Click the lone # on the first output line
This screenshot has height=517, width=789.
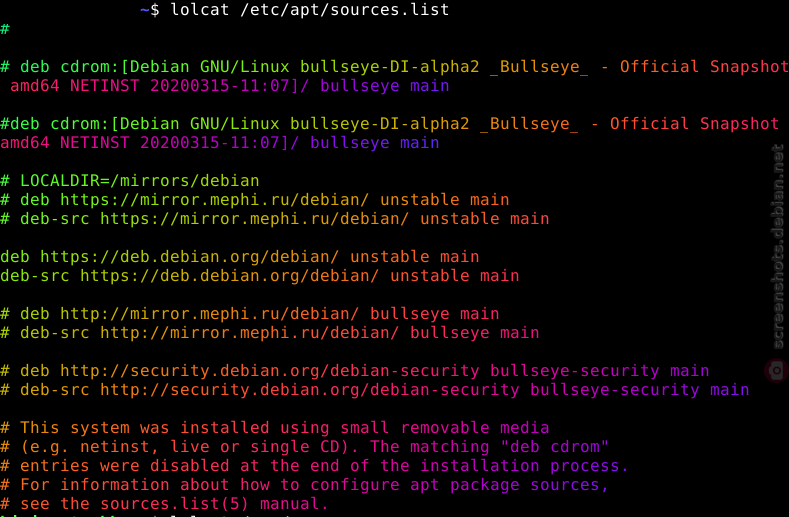coord(5,29)
